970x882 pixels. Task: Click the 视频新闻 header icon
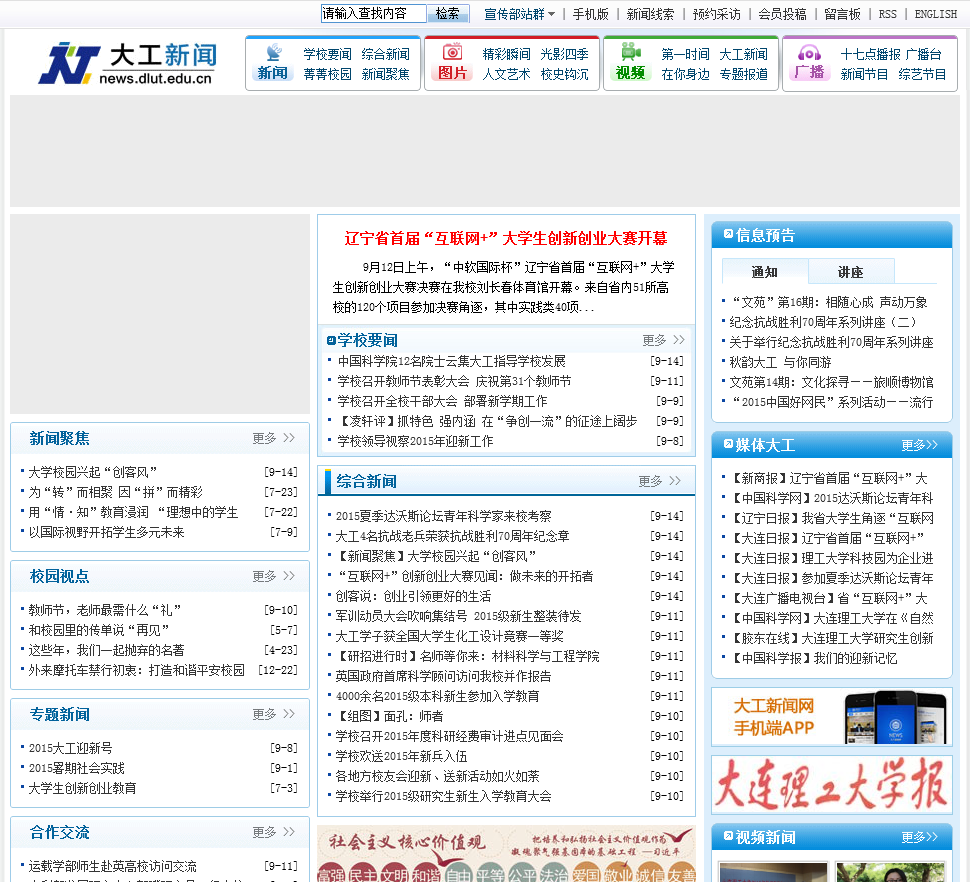pos(728,836)
